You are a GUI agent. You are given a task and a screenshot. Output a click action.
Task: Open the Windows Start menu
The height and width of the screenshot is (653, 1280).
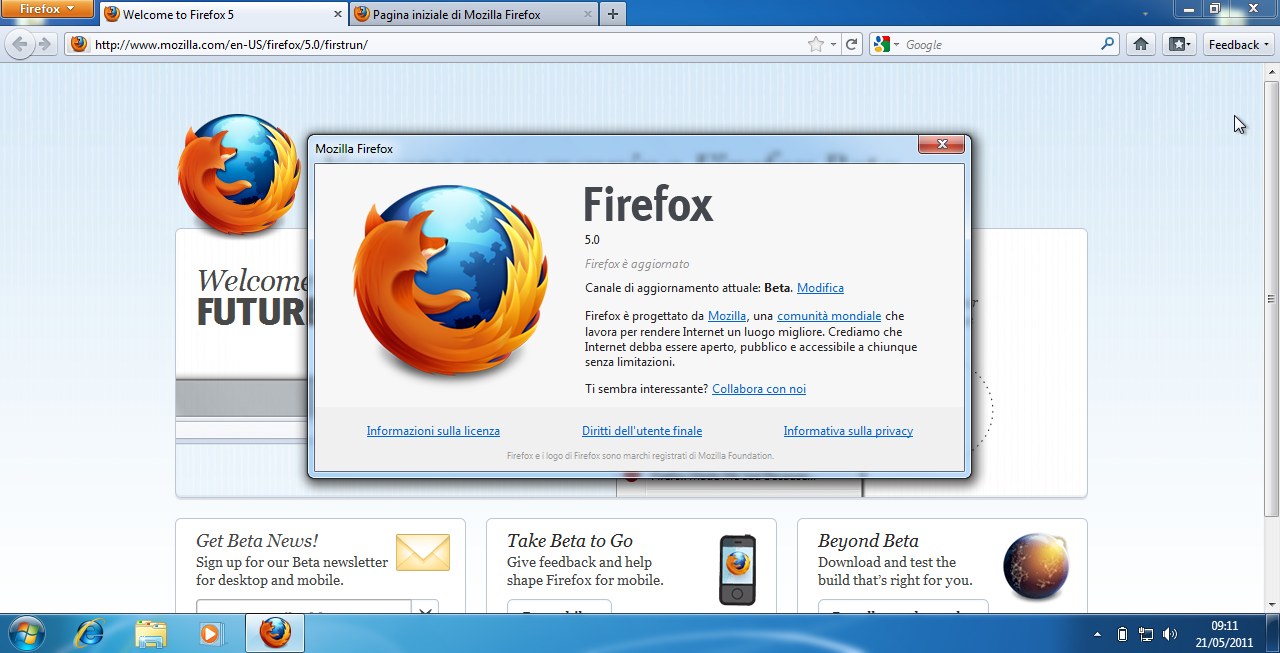[x=25, y=634]
